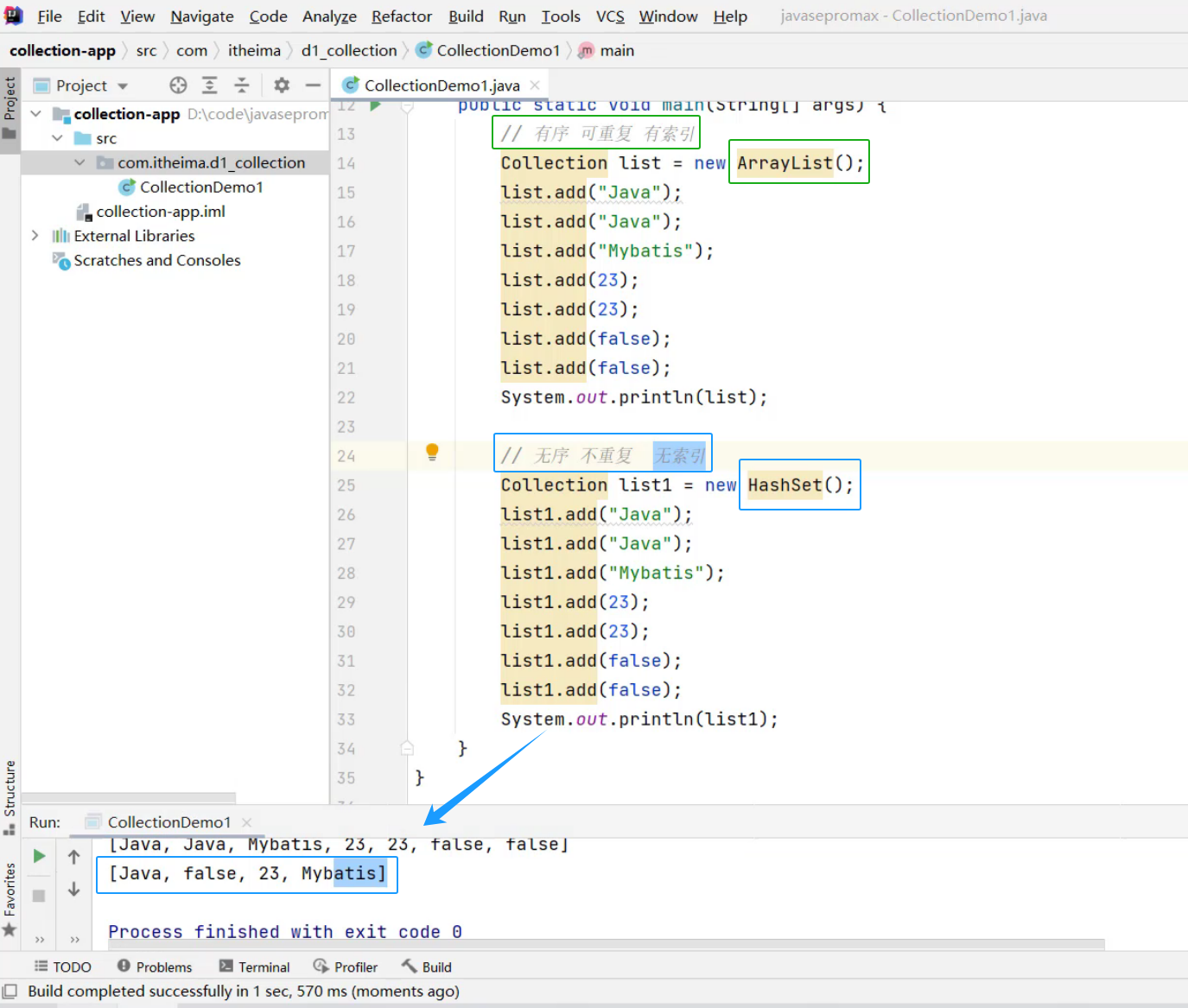Open the Project view dropdown
1188x1008 pixels.
pyautogui.click(x=123, y=86)
